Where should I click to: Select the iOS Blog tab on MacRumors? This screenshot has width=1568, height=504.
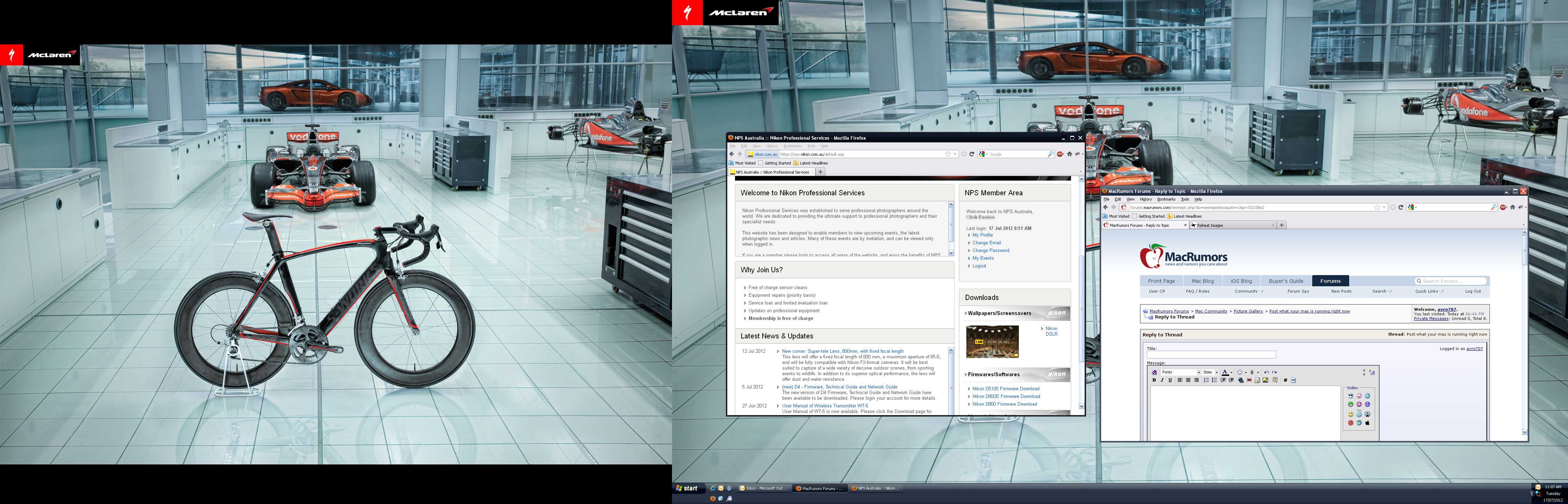[1241, 281]
